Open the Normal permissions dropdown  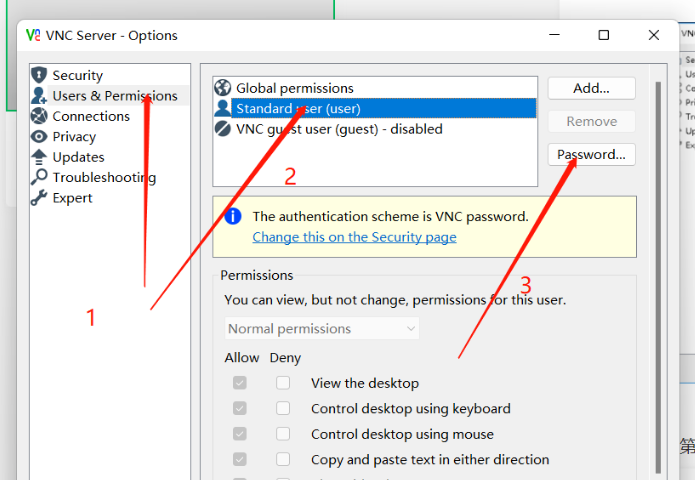(x=322, y=328)
